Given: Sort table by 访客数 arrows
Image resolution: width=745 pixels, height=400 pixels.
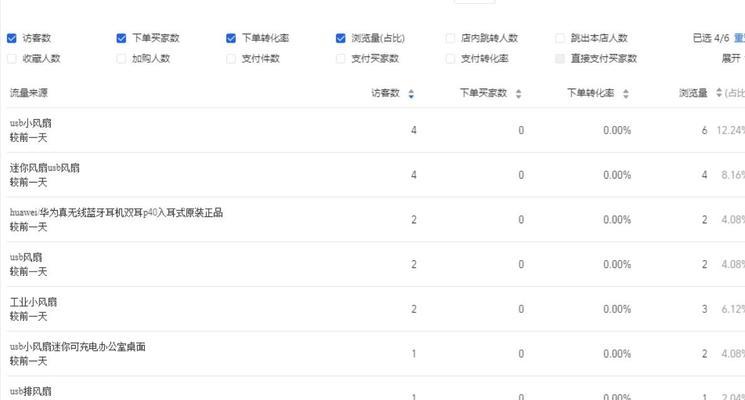Looking at the screenshot, I should [x=411, y=94].
